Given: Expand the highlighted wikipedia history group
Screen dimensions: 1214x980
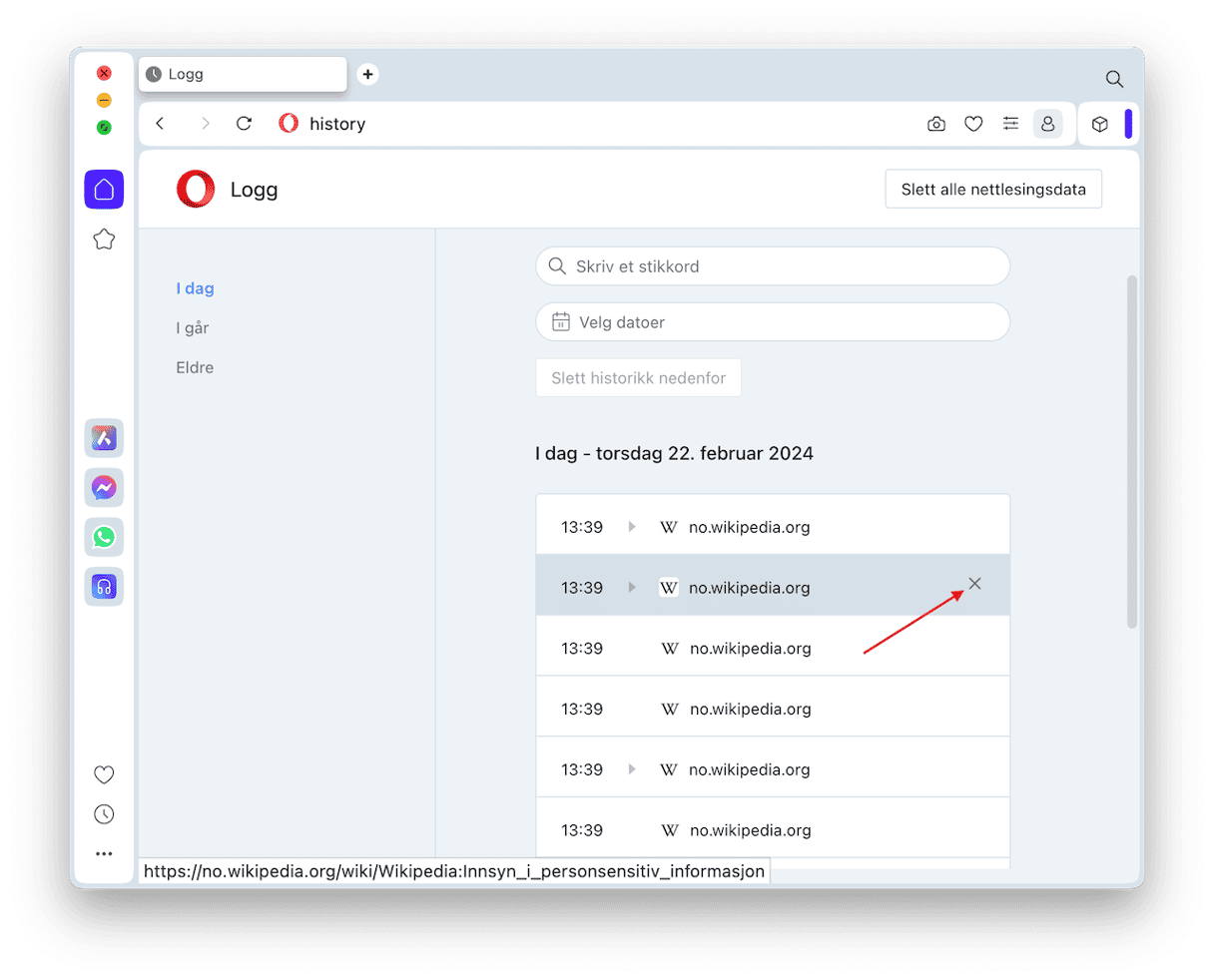Looking at the screenshot, I should [632, 588].
